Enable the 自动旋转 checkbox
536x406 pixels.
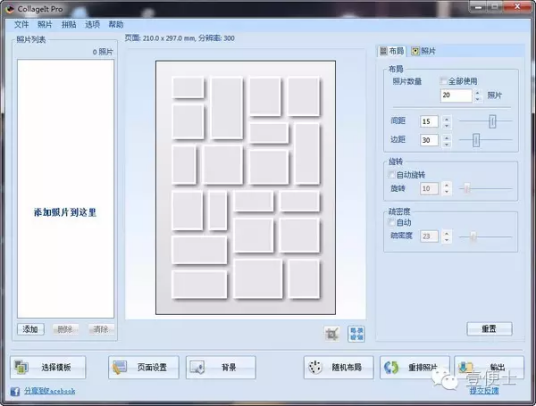(392, 175)
